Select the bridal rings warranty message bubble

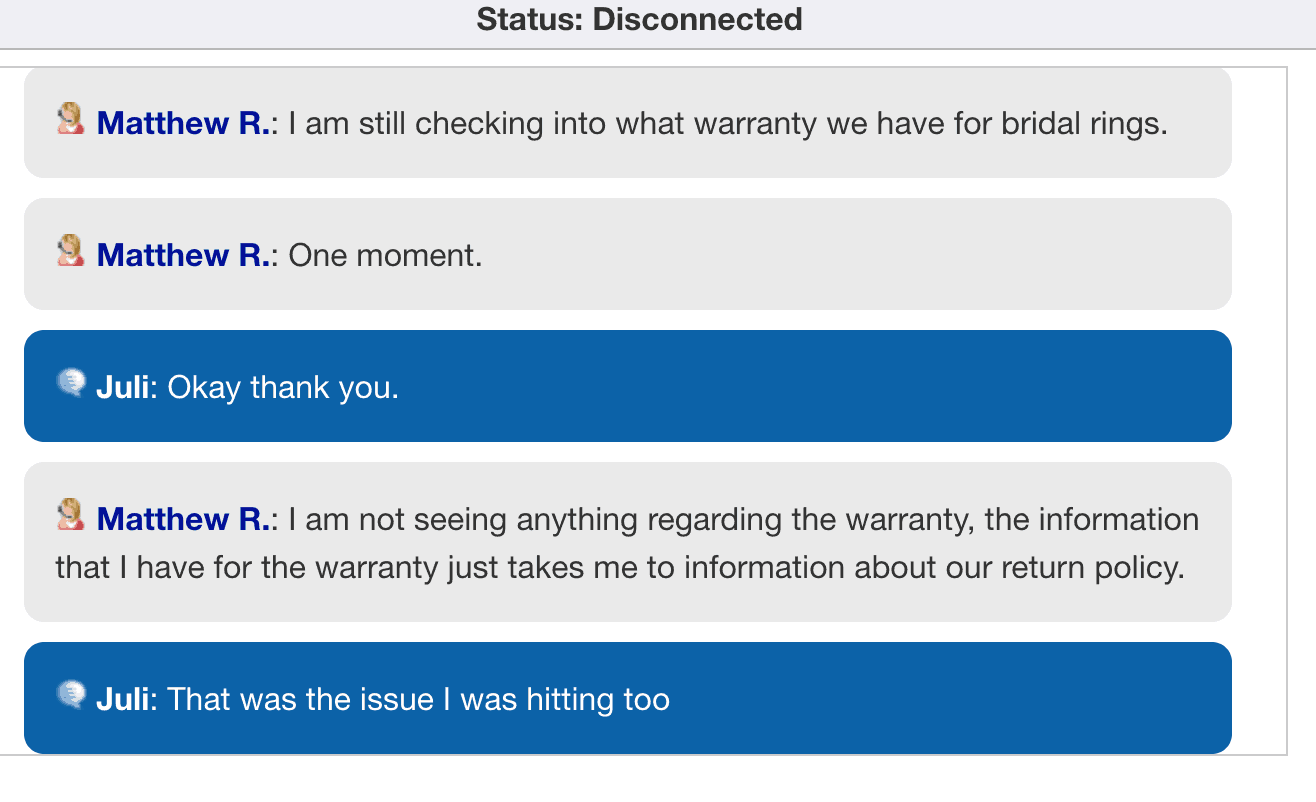[x=628, y=122]
